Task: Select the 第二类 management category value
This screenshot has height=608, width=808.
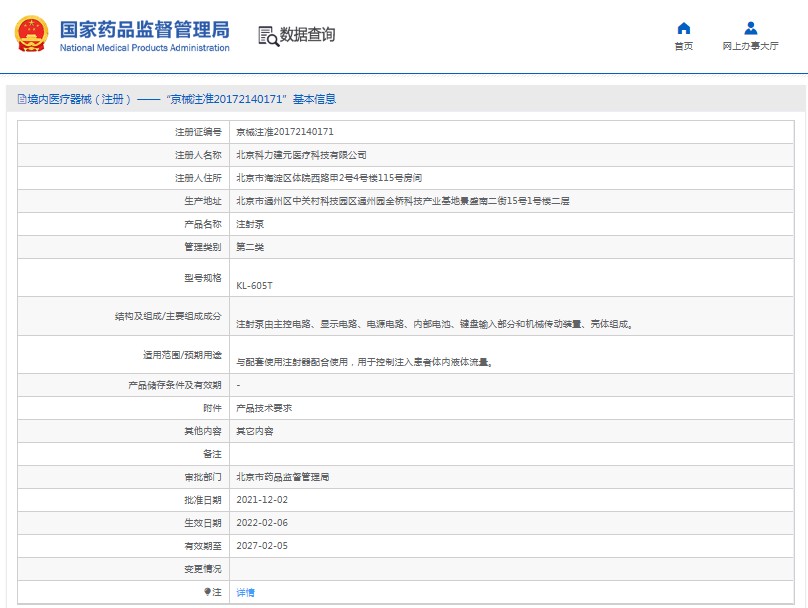Action: point(250,247)
